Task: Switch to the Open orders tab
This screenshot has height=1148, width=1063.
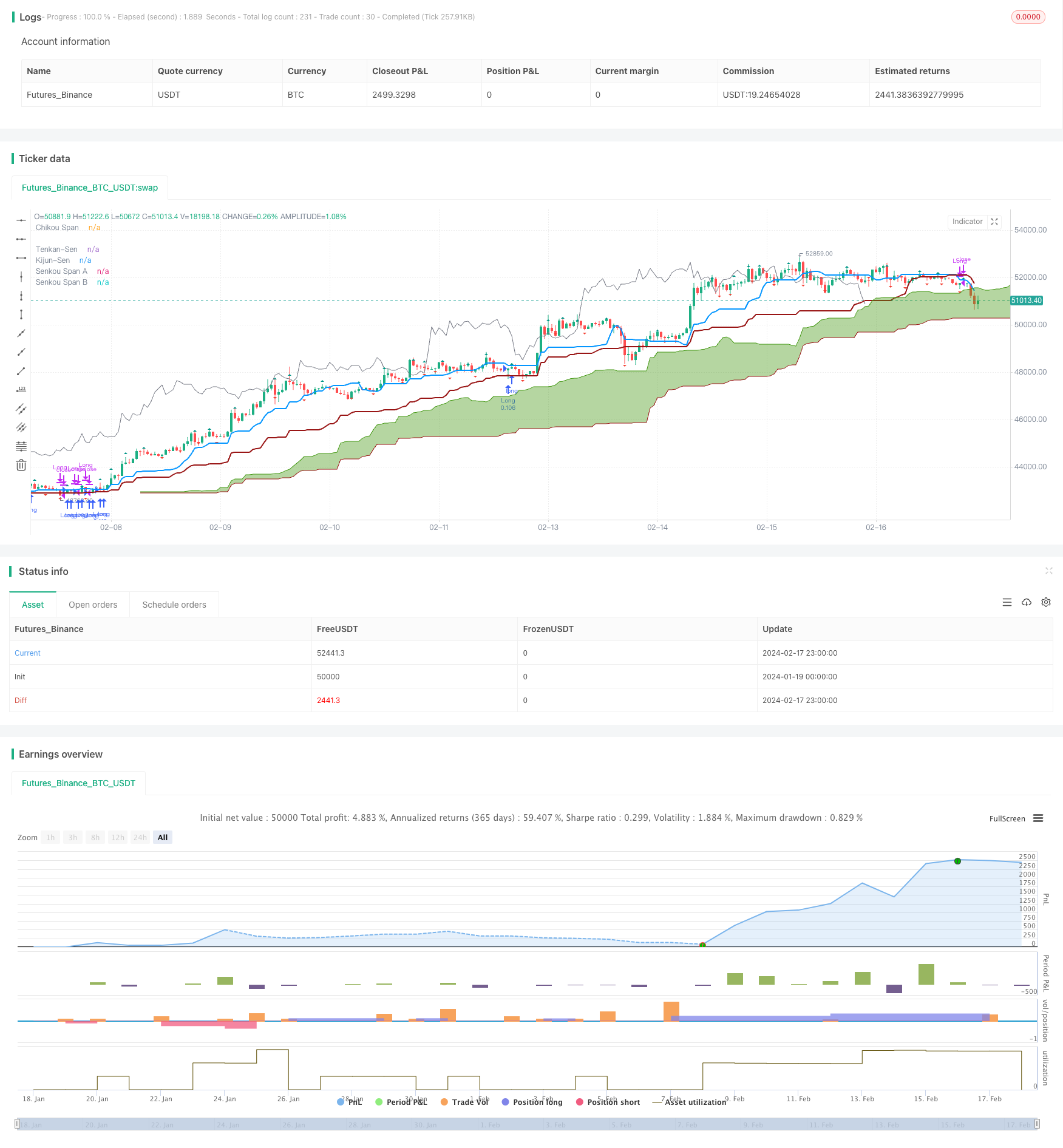Action: [x=93, y=605]
